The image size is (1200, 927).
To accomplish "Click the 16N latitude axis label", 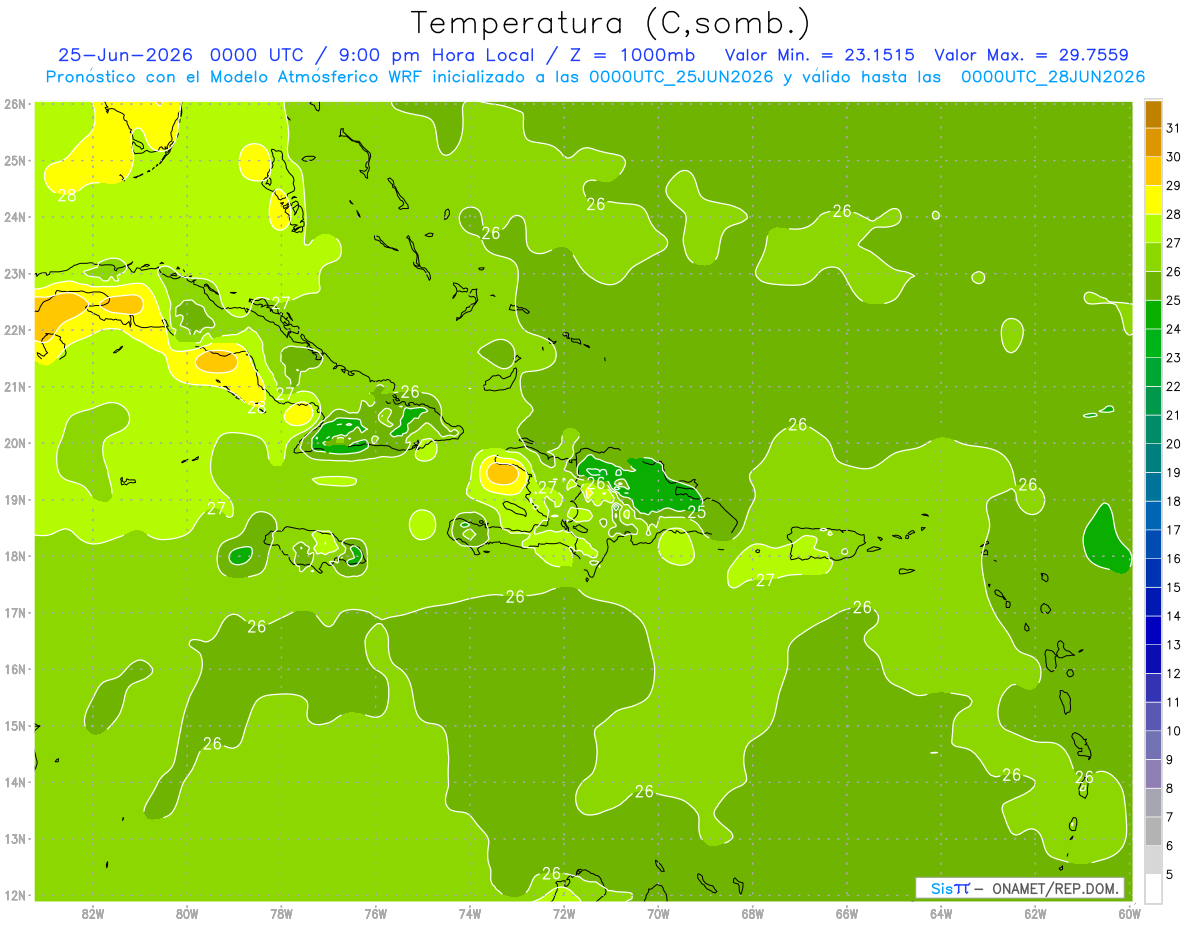I will tap(15, 669).
